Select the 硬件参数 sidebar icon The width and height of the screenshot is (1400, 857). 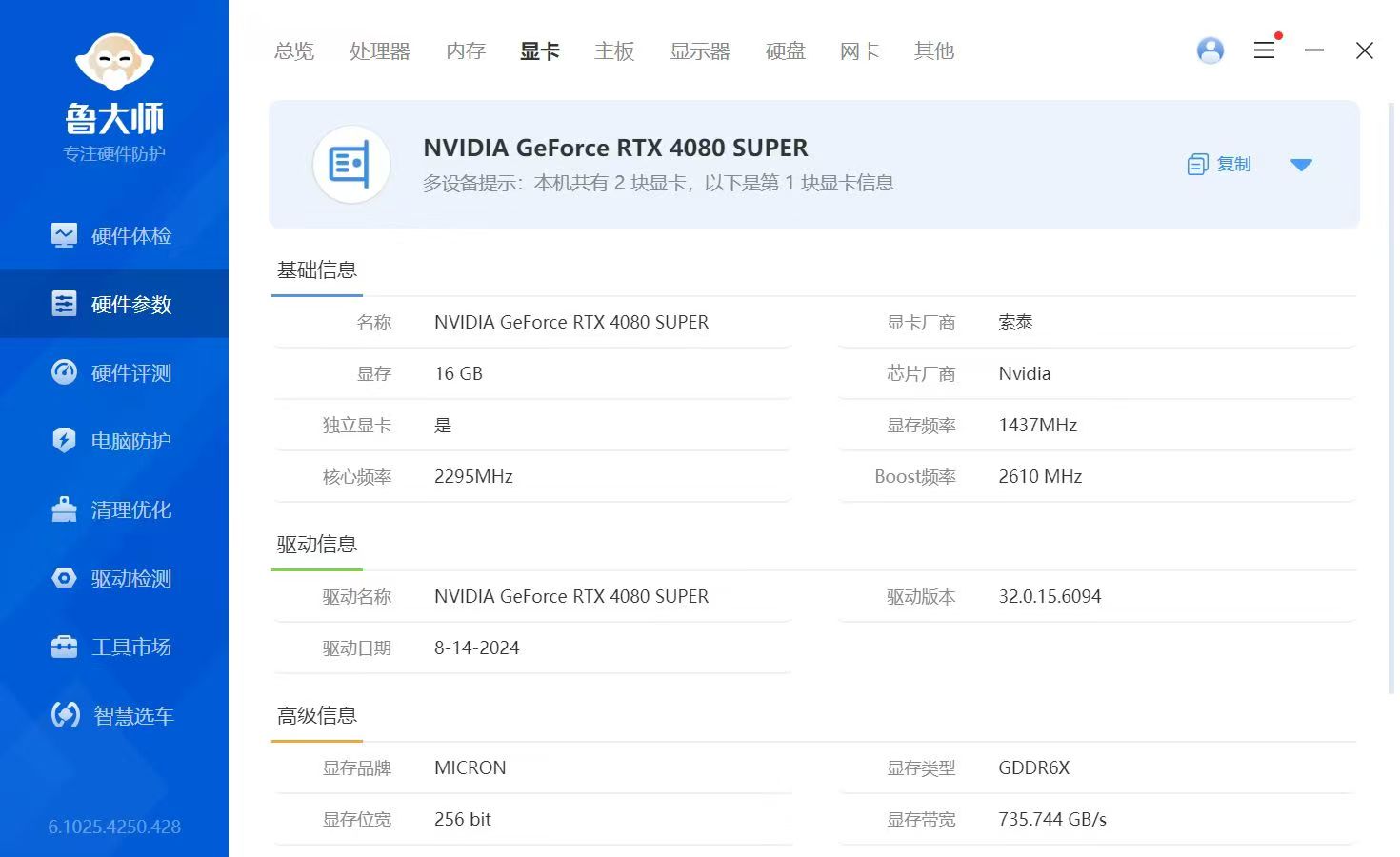pyautogui.click(x=64, y=304)
